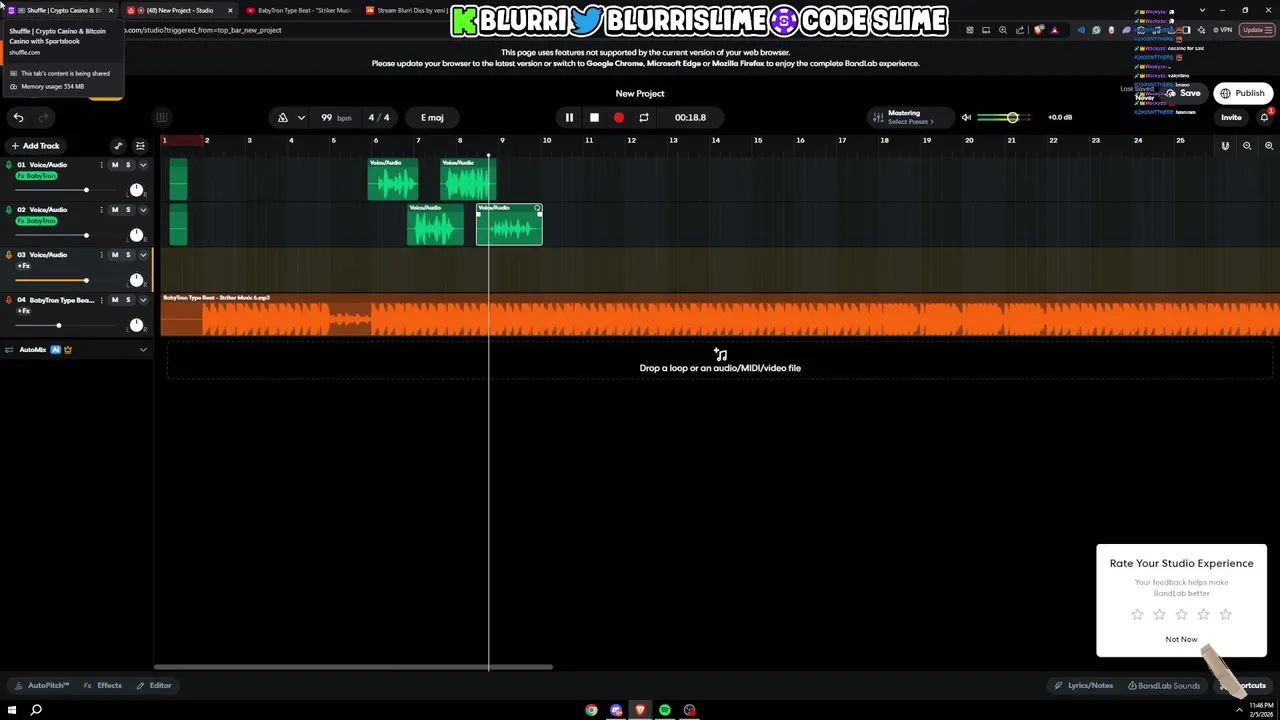This screenshot has width=1280, height=720.
Task: Open Fx BabyTron effect on track 02
Action: tap(36, 221)
